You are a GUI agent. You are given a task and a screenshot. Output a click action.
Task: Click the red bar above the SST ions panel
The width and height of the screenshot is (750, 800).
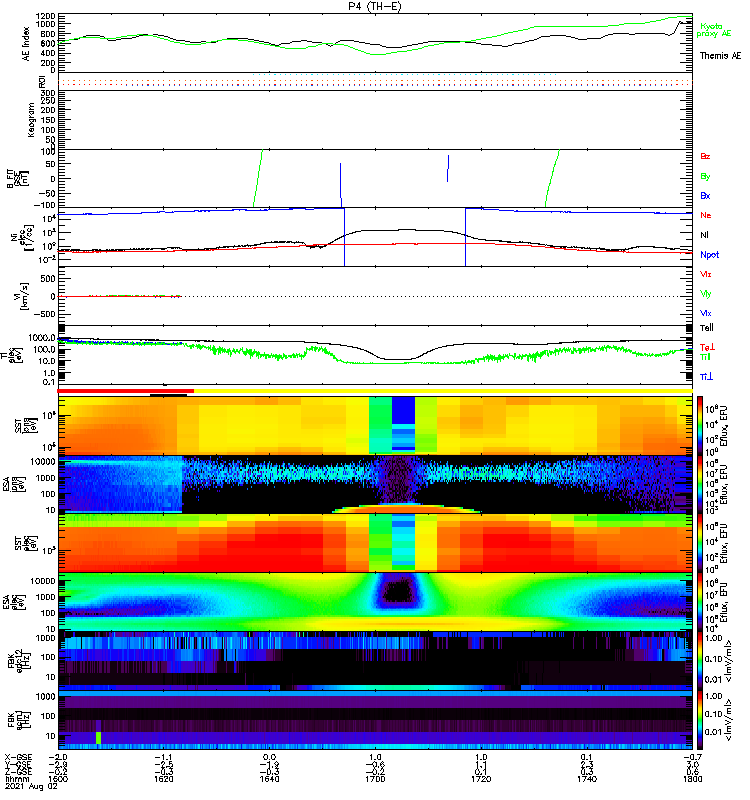pyautogui.click(x=126, y=391)
